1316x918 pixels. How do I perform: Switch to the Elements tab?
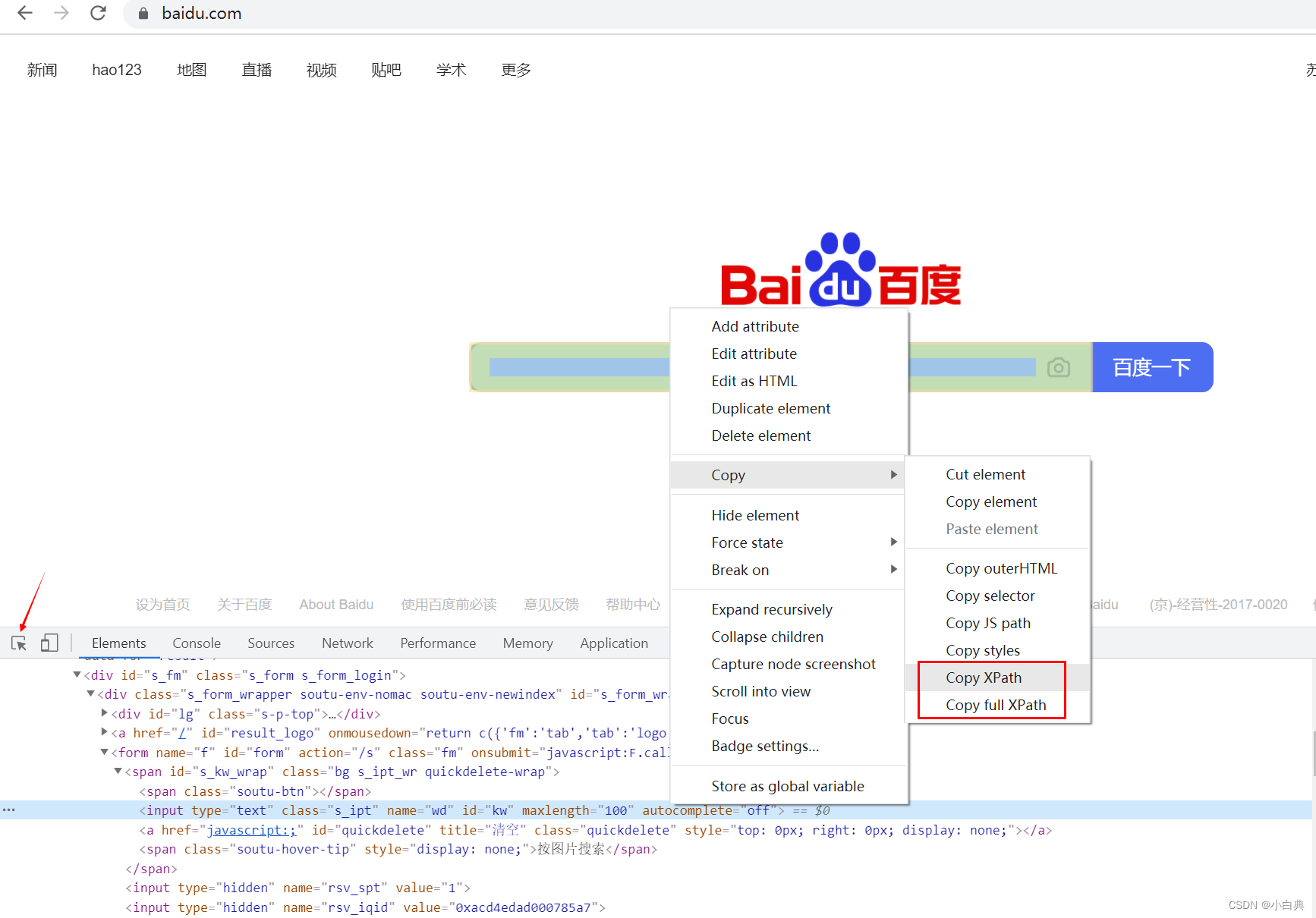pyautogui.click(x=118, y=643)
